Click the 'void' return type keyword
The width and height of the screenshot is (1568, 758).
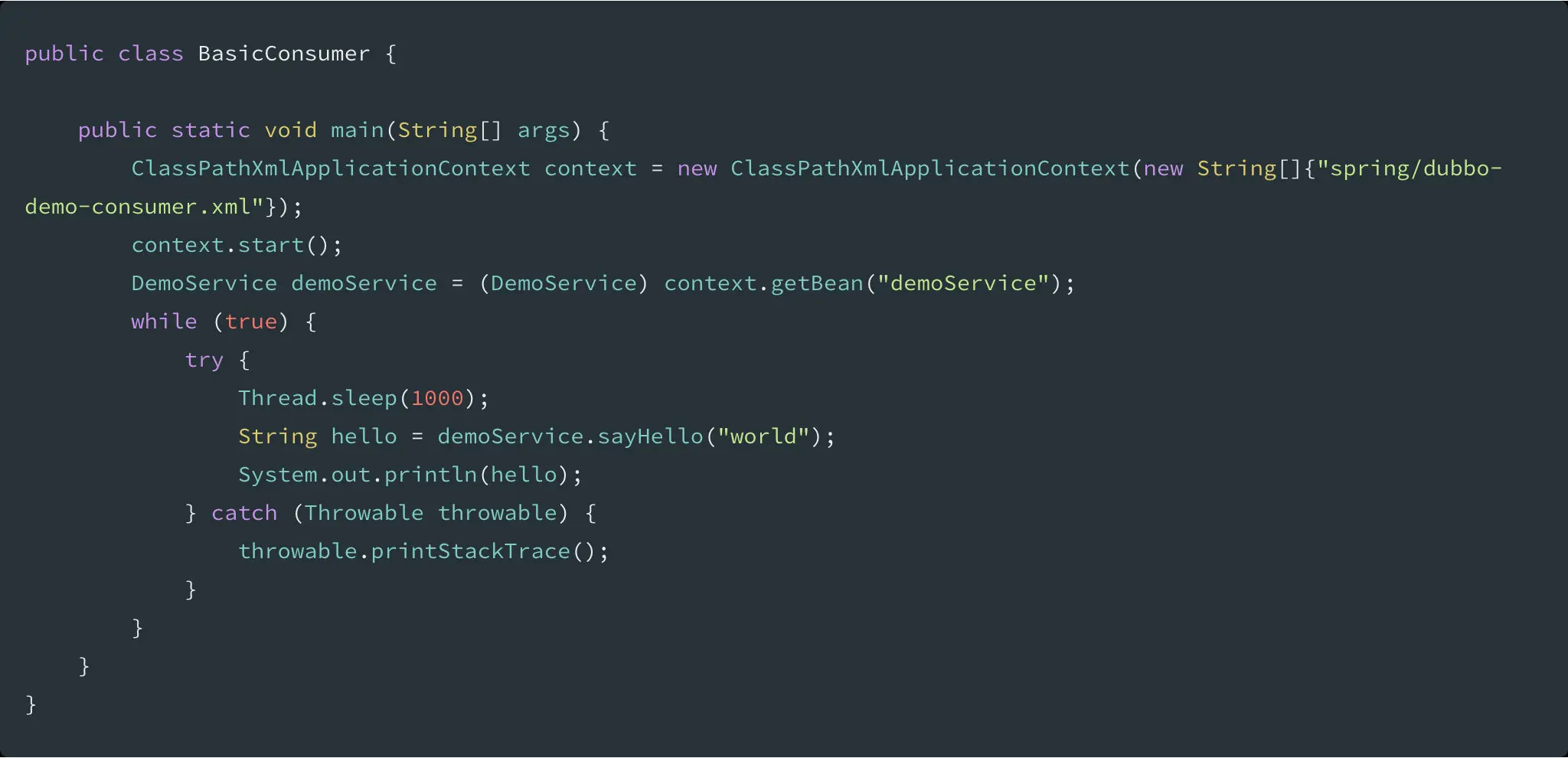[x=290, y=130]
